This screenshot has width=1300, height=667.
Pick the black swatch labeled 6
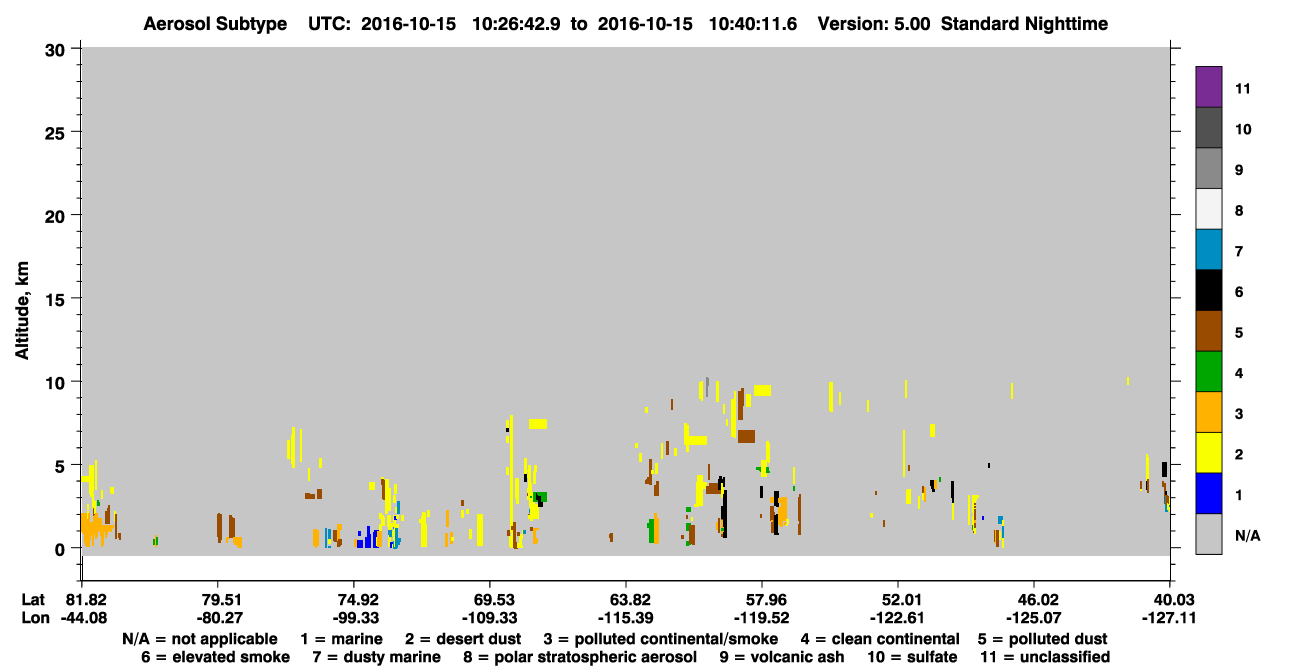[x=1209, y=291]
